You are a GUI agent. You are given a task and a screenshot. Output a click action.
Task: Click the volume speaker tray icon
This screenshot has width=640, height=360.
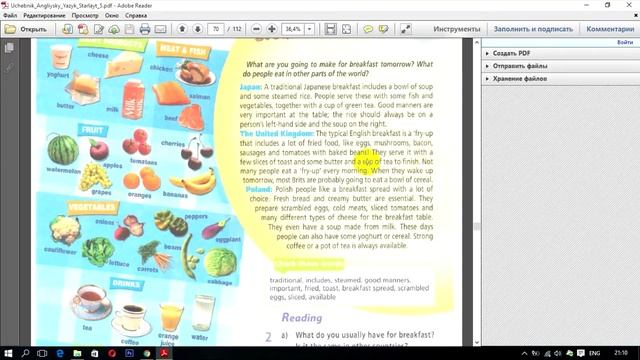[558, 353]
